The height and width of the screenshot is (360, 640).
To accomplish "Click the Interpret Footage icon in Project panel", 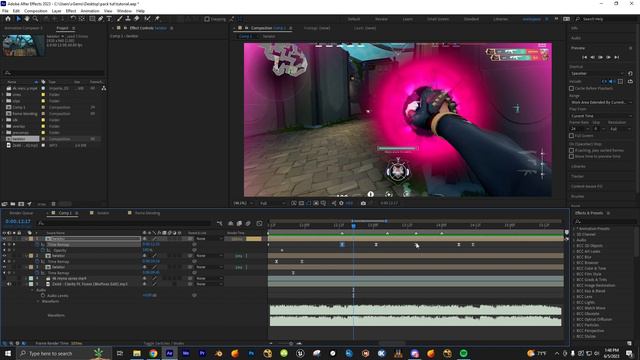I will pyautogui.click(x=4, y=204).
